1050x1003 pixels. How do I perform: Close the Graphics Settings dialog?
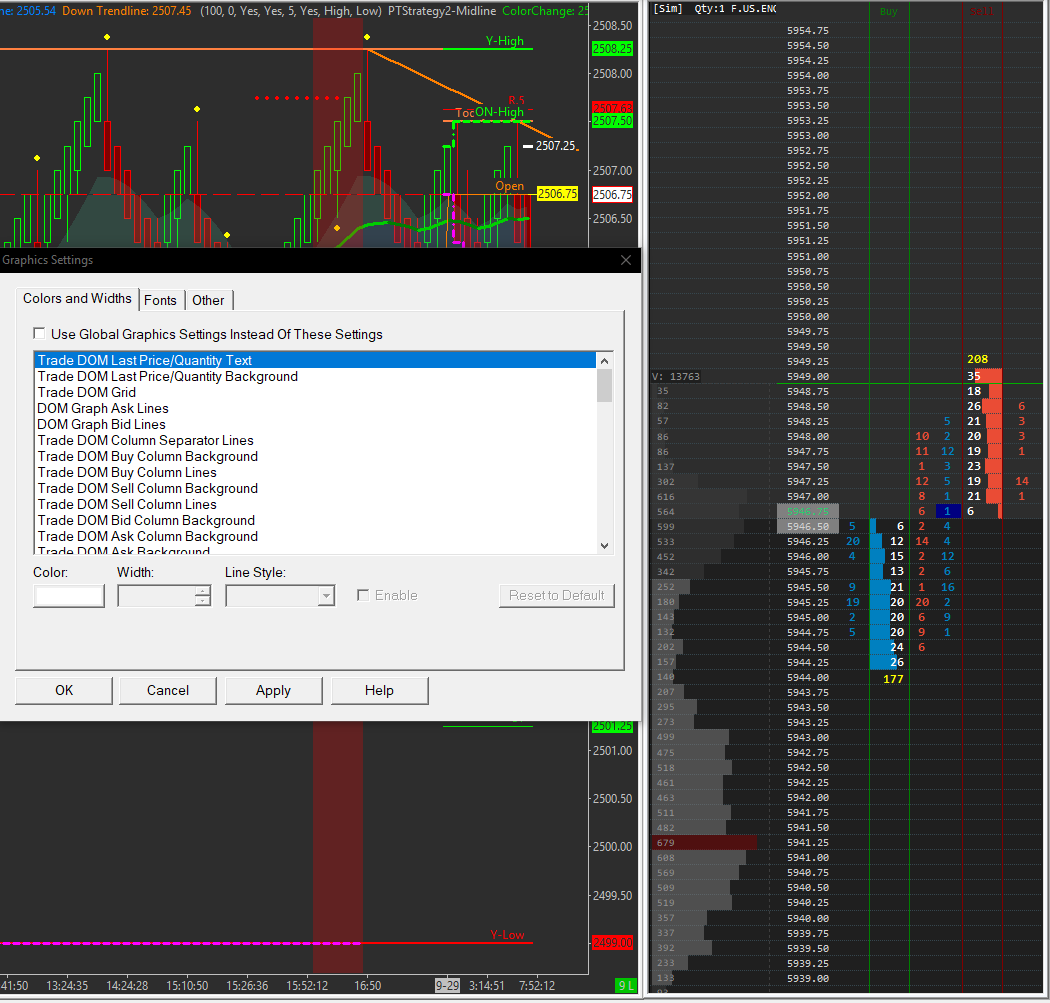point(626,260)
